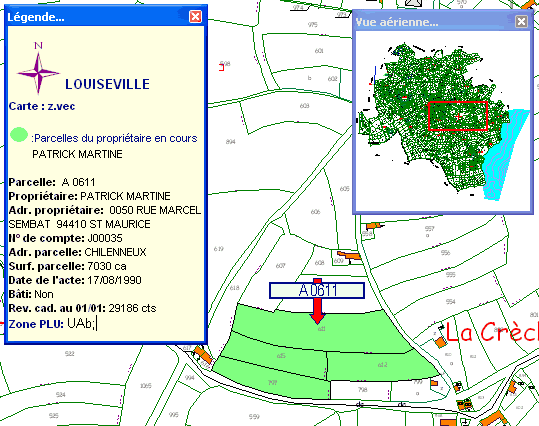Screen dimensions: 539x426
Task: Click red viewport rectangle in aerial overview
Action: (x=458, y=116)
